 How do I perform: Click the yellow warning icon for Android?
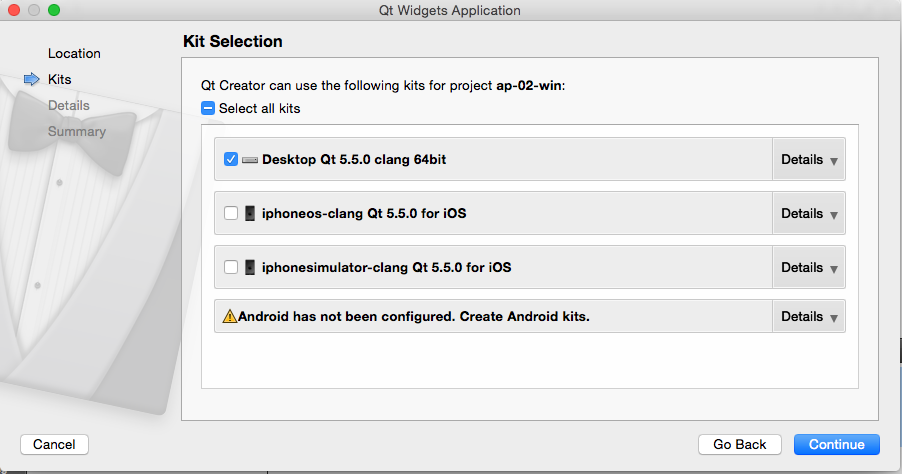point(230,316)
